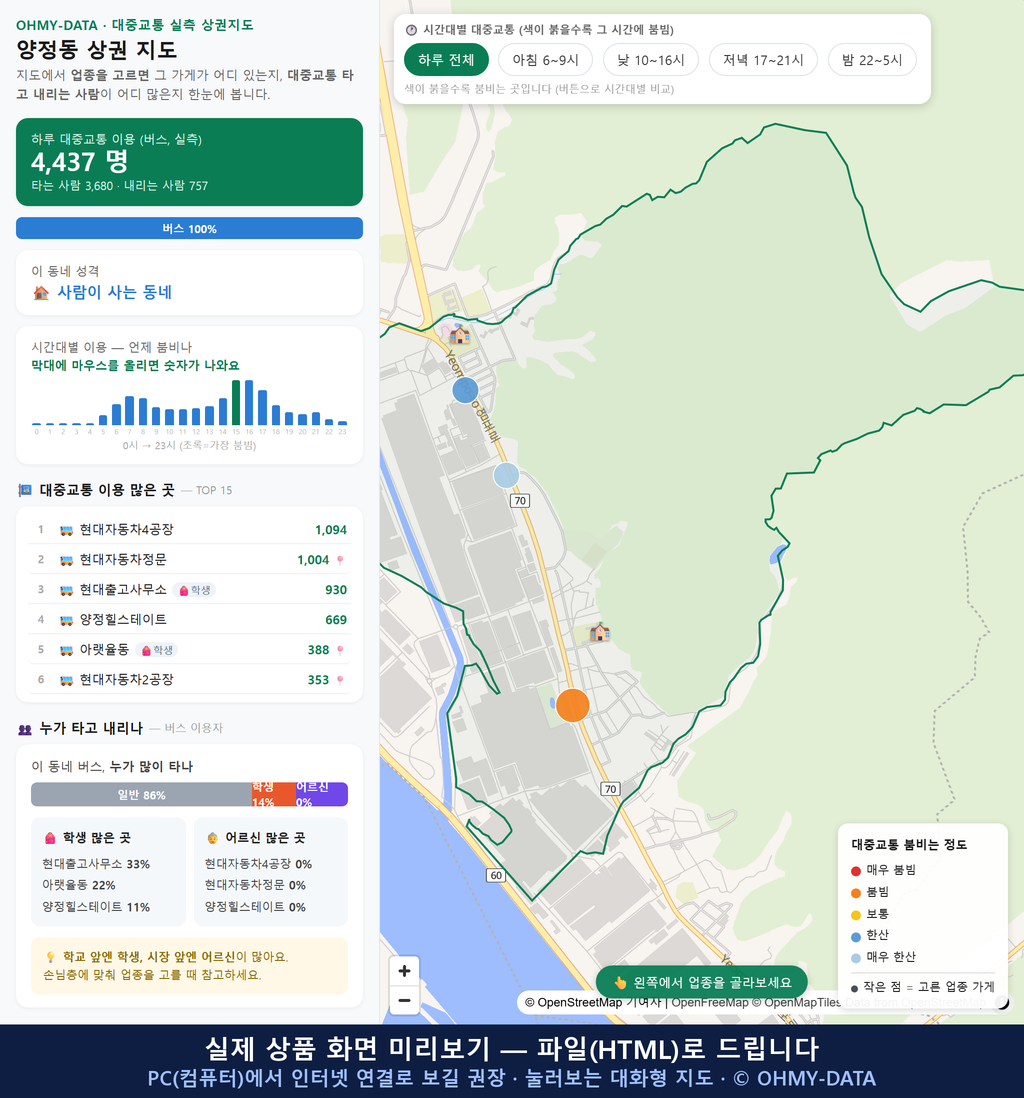This screenshot has height=1098, width=1024.
Task: Select the 하루 전체 time filter
Action: [446, 60]
